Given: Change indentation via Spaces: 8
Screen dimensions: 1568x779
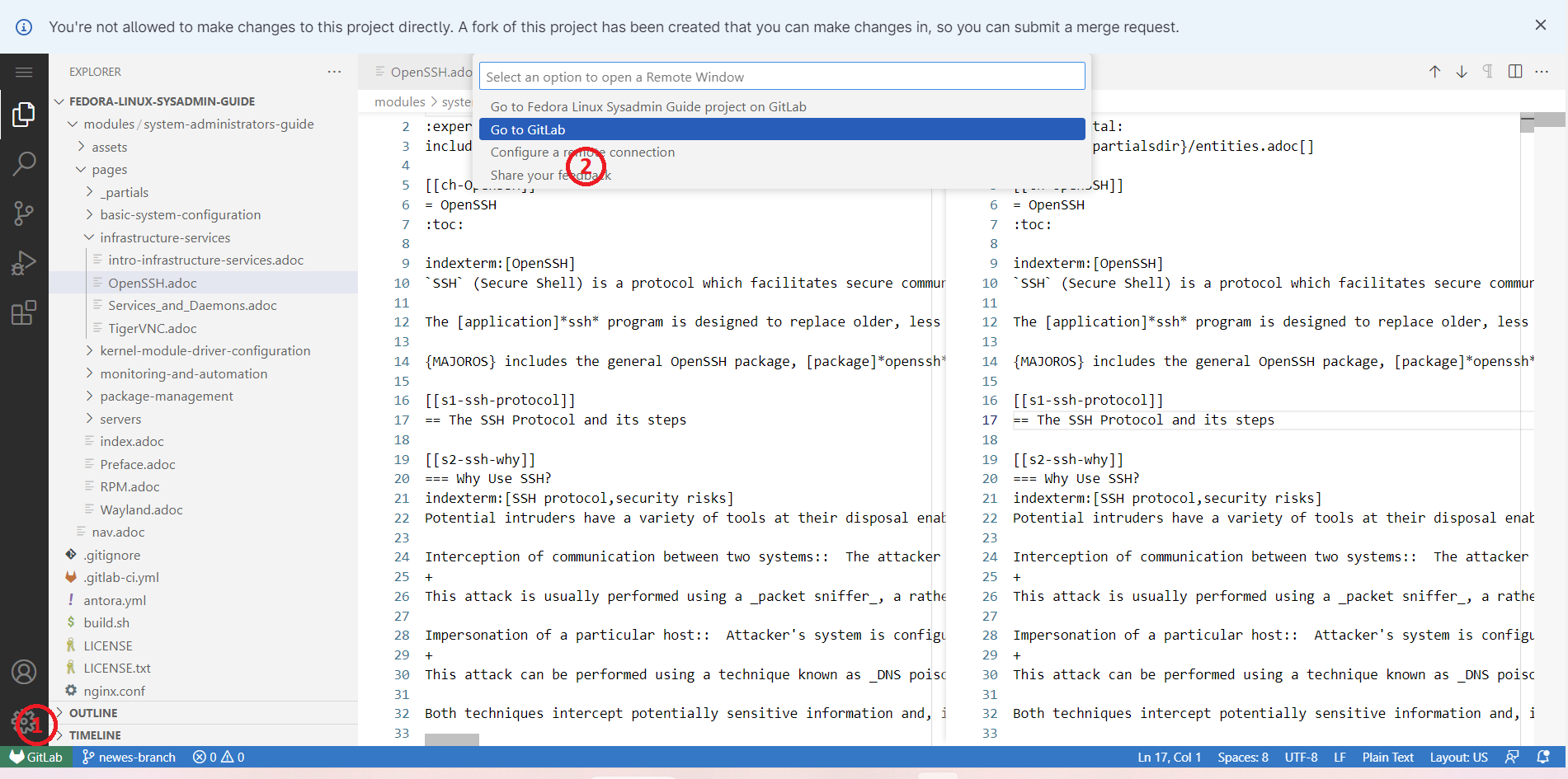Looking at the screenshot, I should [1243, 757].
